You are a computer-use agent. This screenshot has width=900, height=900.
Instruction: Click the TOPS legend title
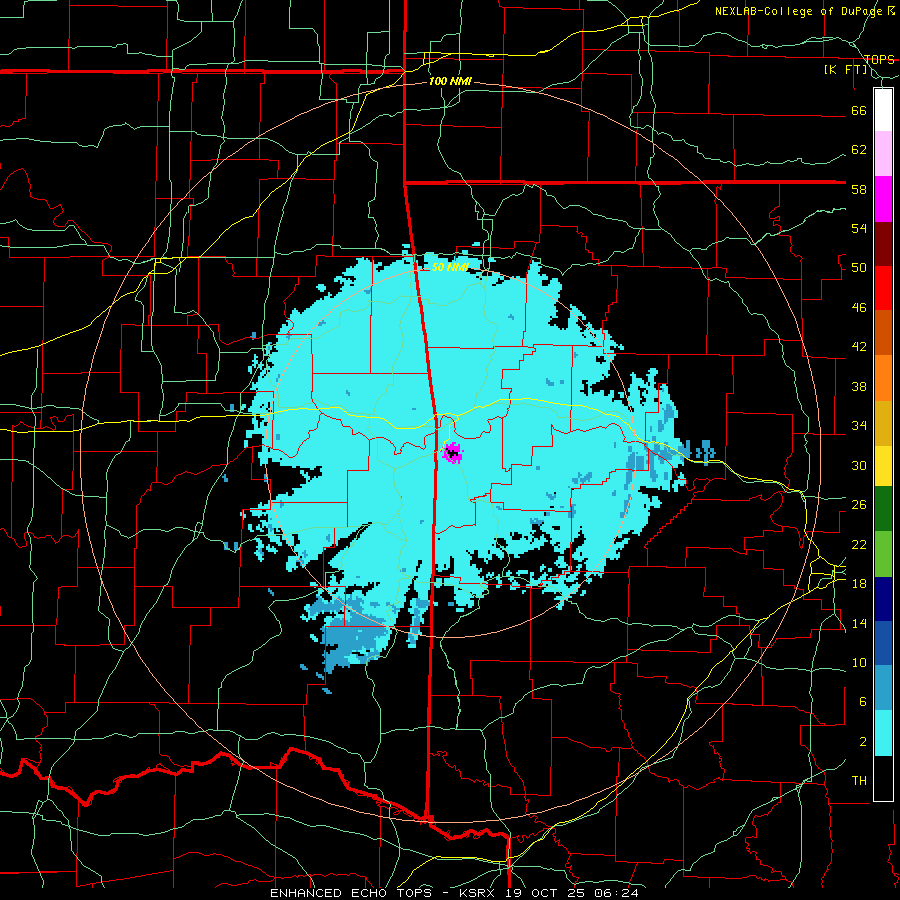click(x=879, y=59)
